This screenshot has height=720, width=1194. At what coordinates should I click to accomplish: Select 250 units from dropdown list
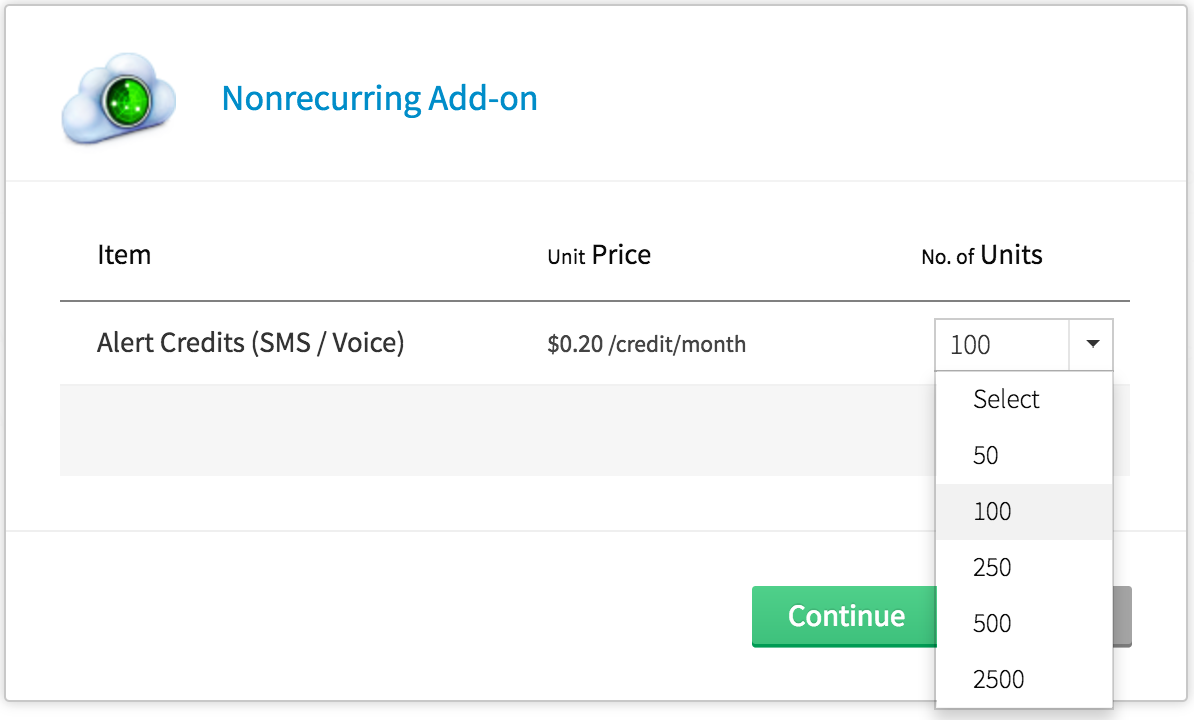(992, 567)
